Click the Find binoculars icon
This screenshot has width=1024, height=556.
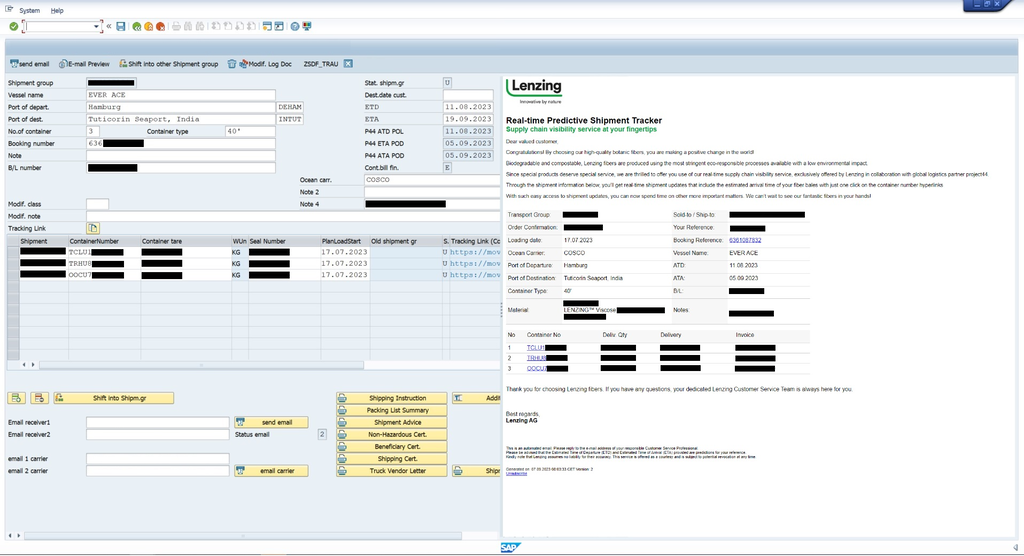[x=188, y=26]
